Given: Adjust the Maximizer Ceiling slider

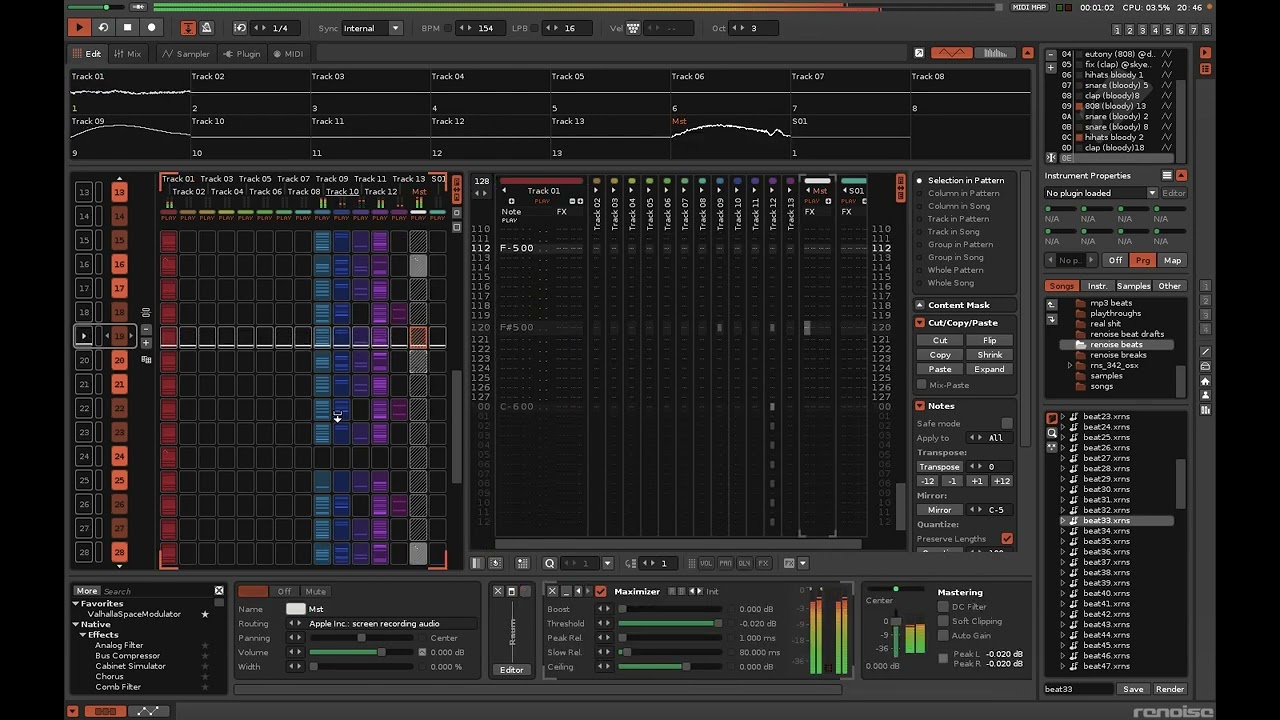Looking at the screenshot, I should tap(669, 667).
